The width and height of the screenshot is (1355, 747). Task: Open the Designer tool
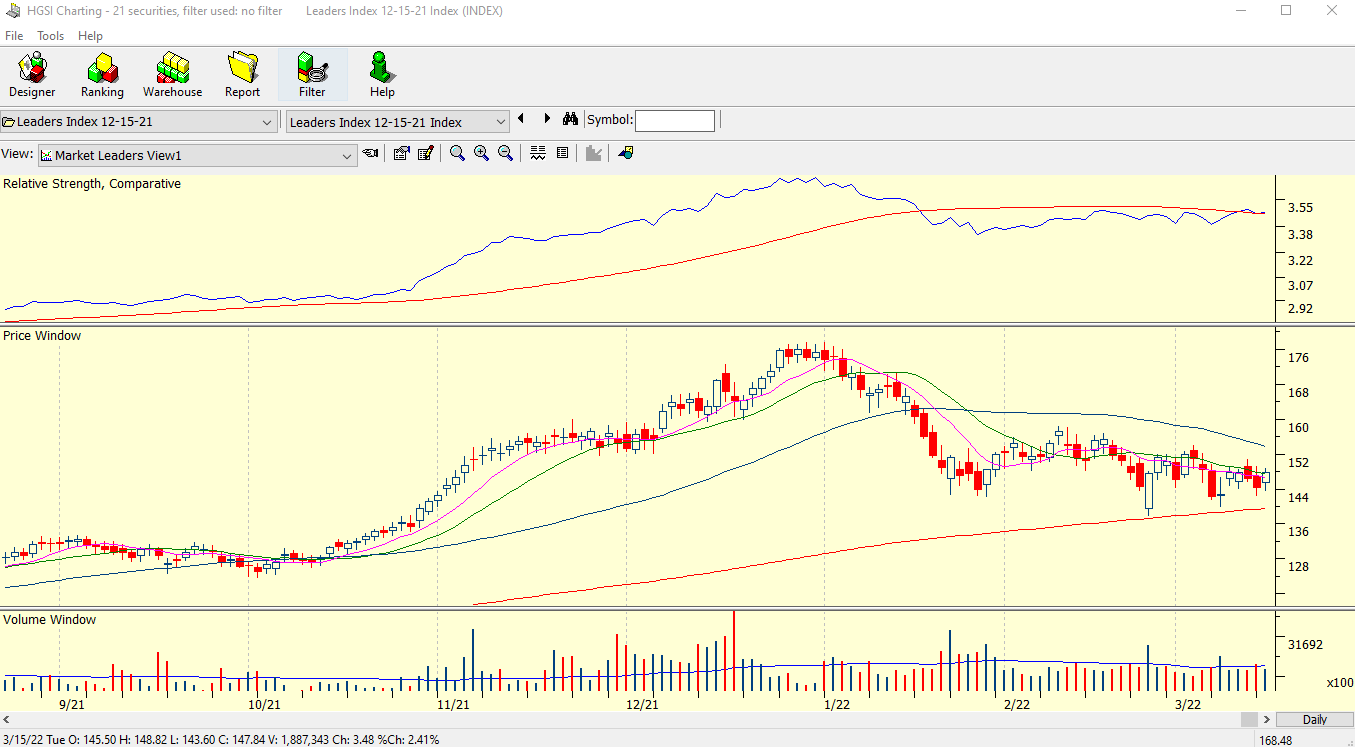click(33, 75)
